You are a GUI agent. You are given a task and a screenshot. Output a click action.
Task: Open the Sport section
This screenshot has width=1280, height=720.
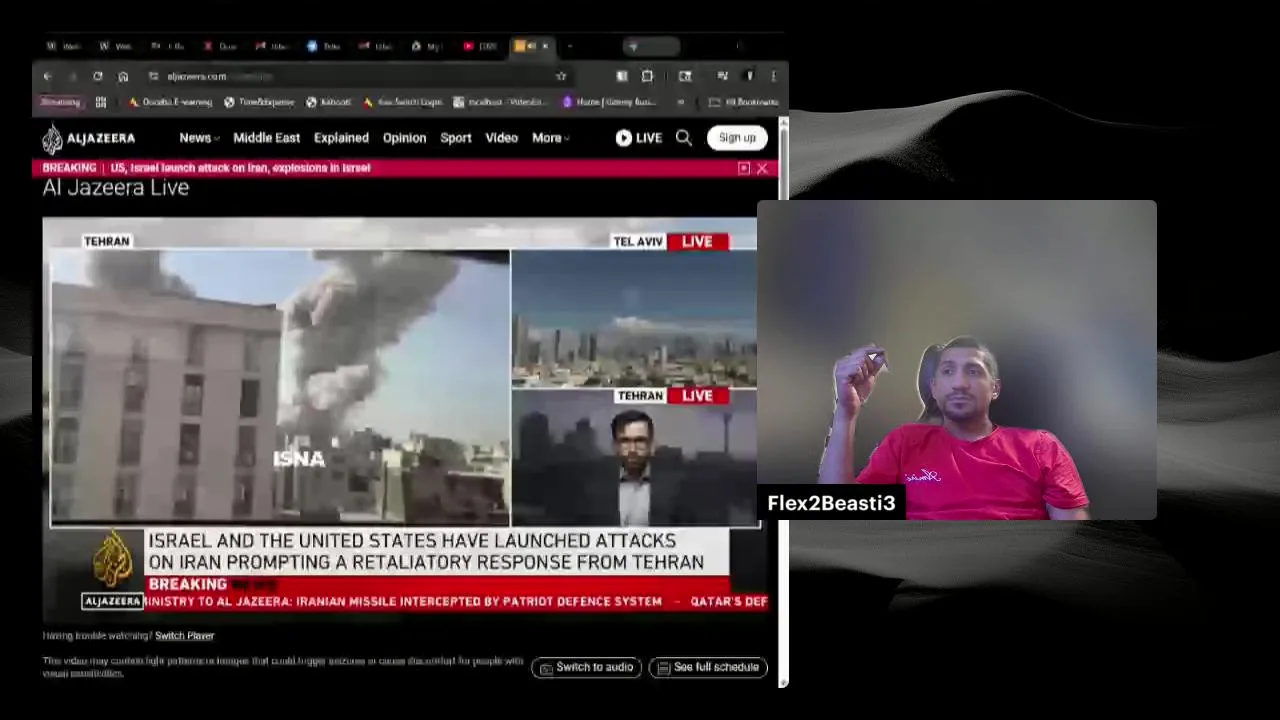456,138
